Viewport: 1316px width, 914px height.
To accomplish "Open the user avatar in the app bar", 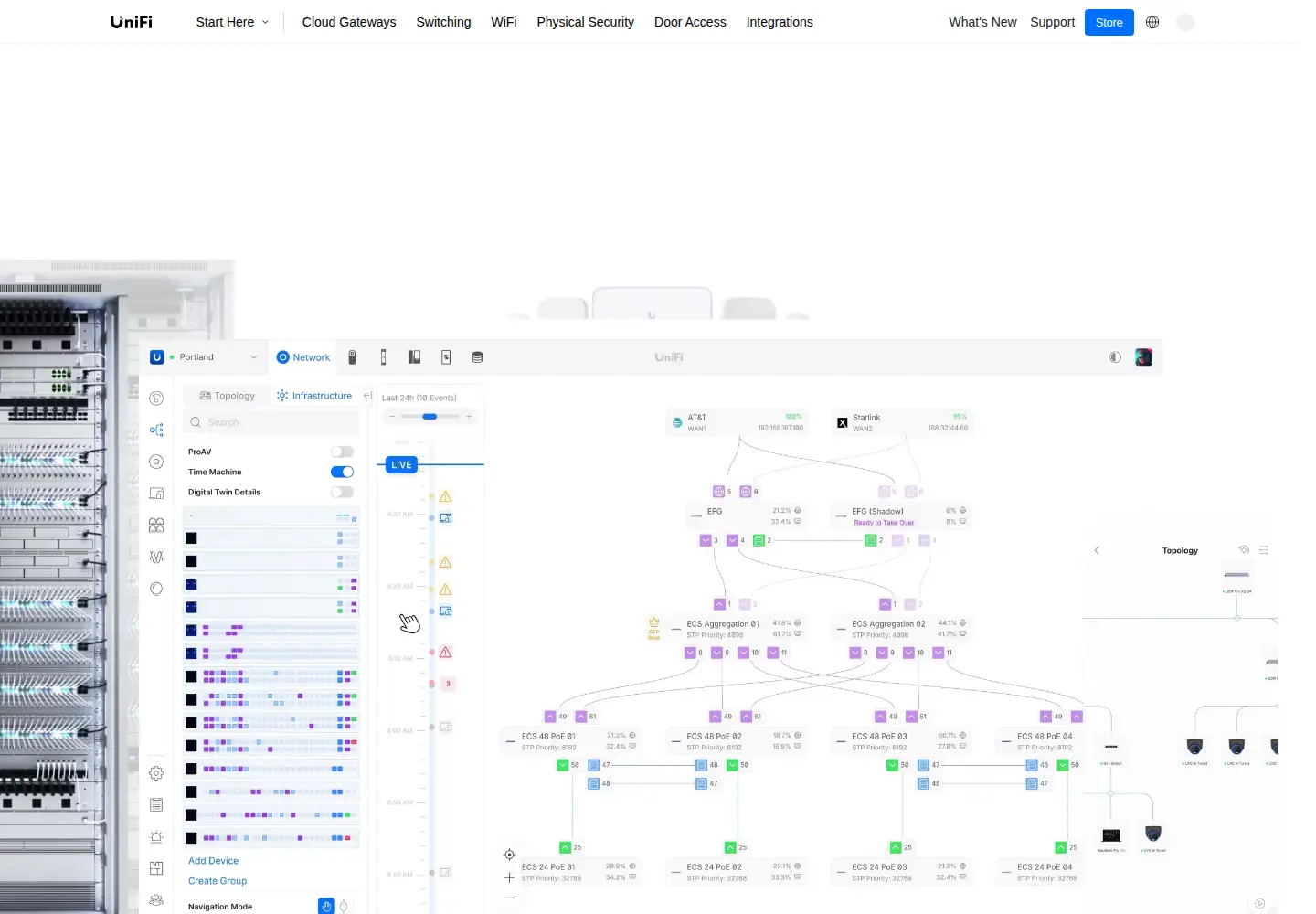I will (x=1143, y=357).
